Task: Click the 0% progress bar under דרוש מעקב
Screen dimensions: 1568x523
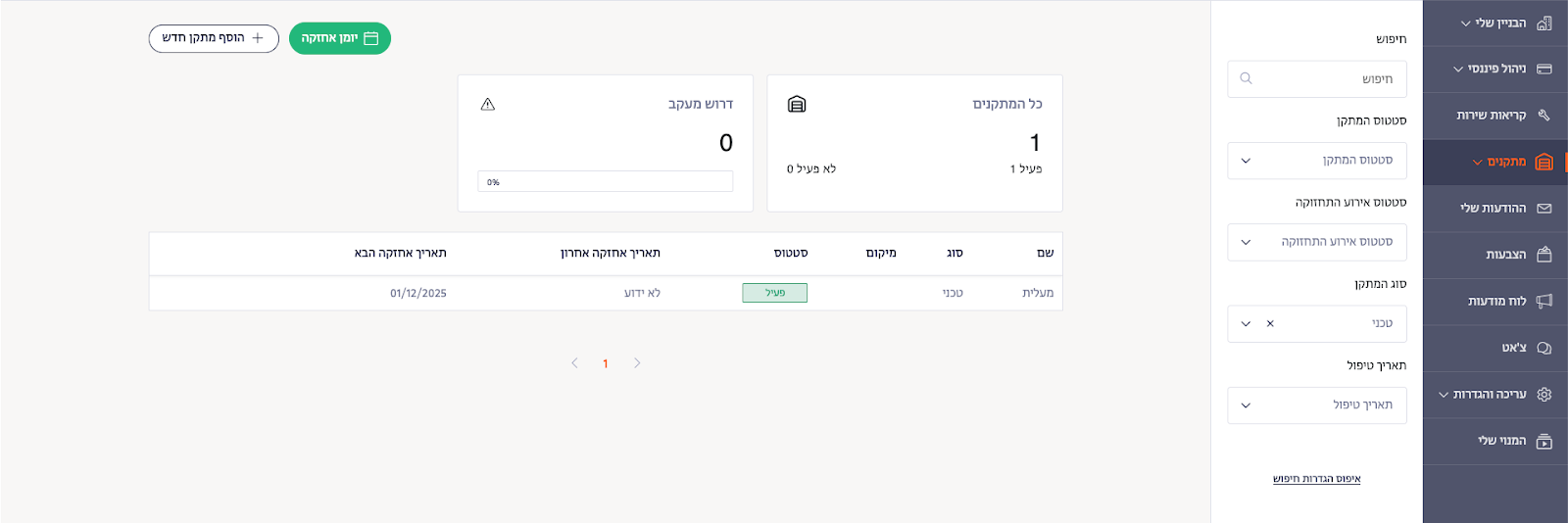Action: (x=605, y=182)
